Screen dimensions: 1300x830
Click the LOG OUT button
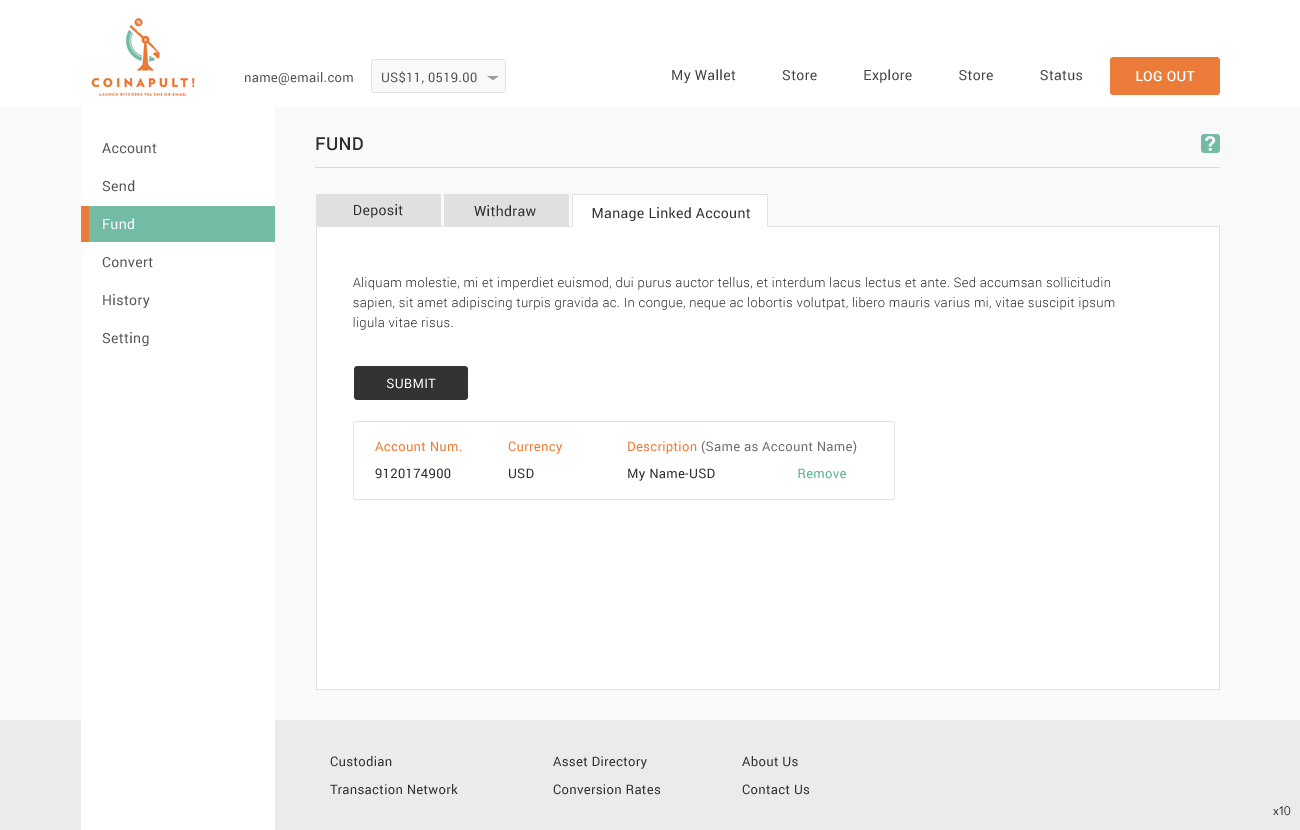(1165, 76)
